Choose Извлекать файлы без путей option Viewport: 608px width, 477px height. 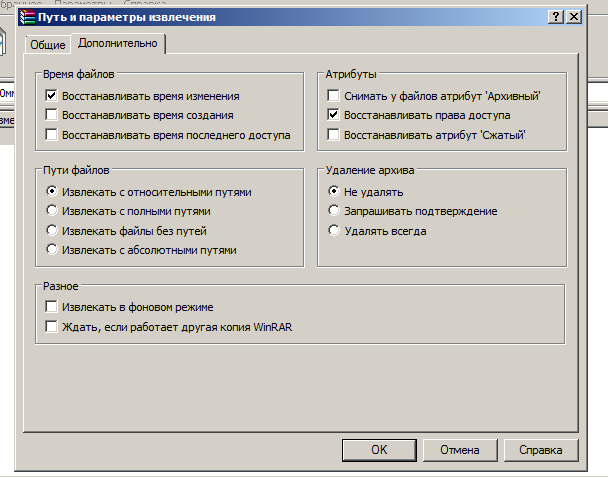coord(52,231)
